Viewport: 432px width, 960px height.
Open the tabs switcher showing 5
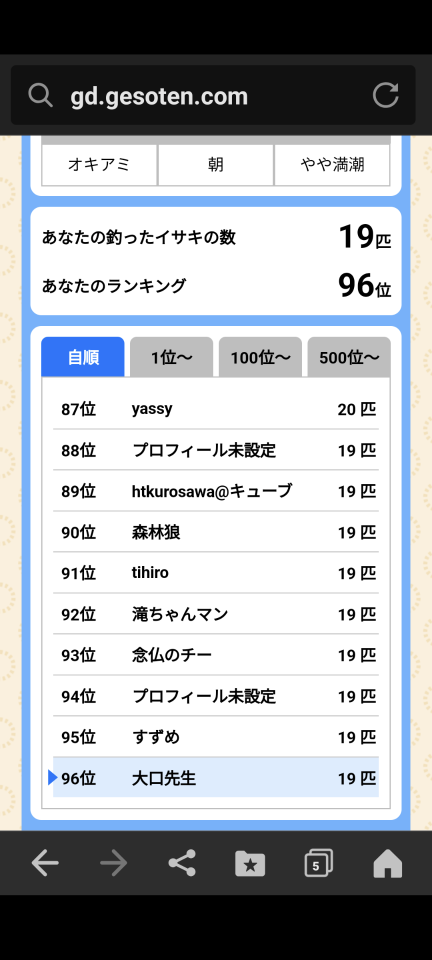tap(319, 863)
